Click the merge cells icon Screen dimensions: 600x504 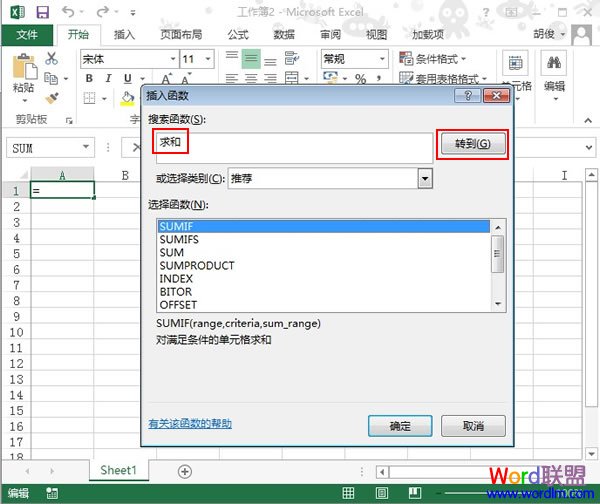tap(292, 78)
